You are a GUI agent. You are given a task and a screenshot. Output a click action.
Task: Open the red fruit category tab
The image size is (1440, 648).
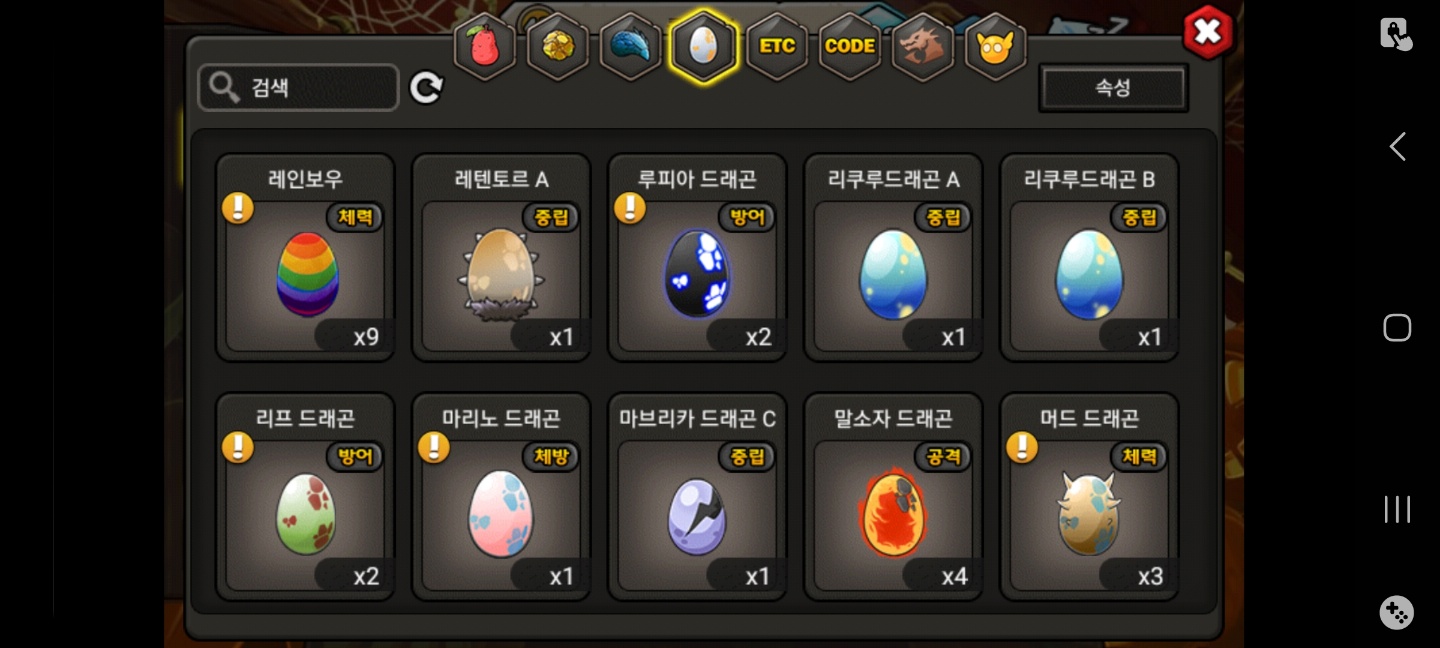(485, 46)
